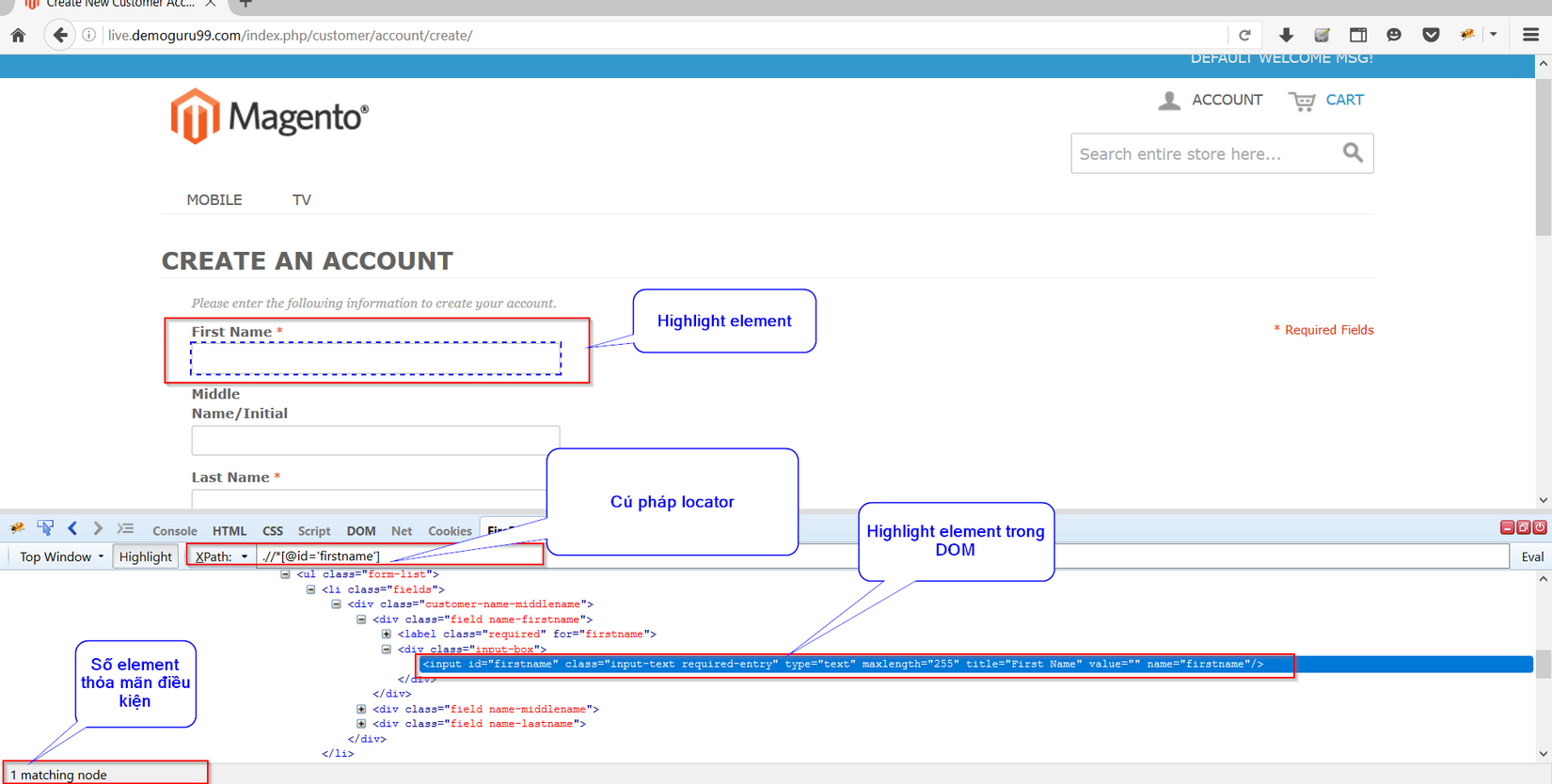Expand the label required node
This screenshot has height=784, width=1552.
point(387,635)
